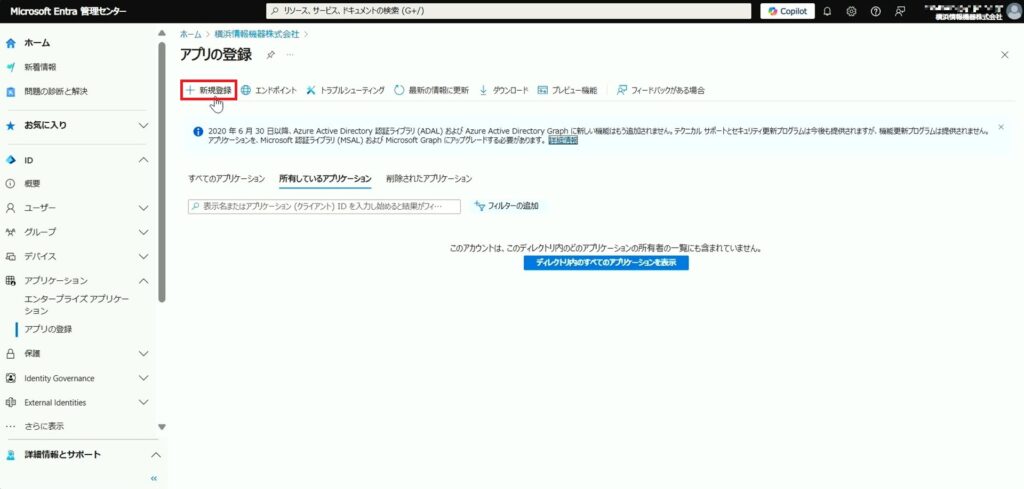
Task: Open the settings gear icon
Action: click(852, 11)
